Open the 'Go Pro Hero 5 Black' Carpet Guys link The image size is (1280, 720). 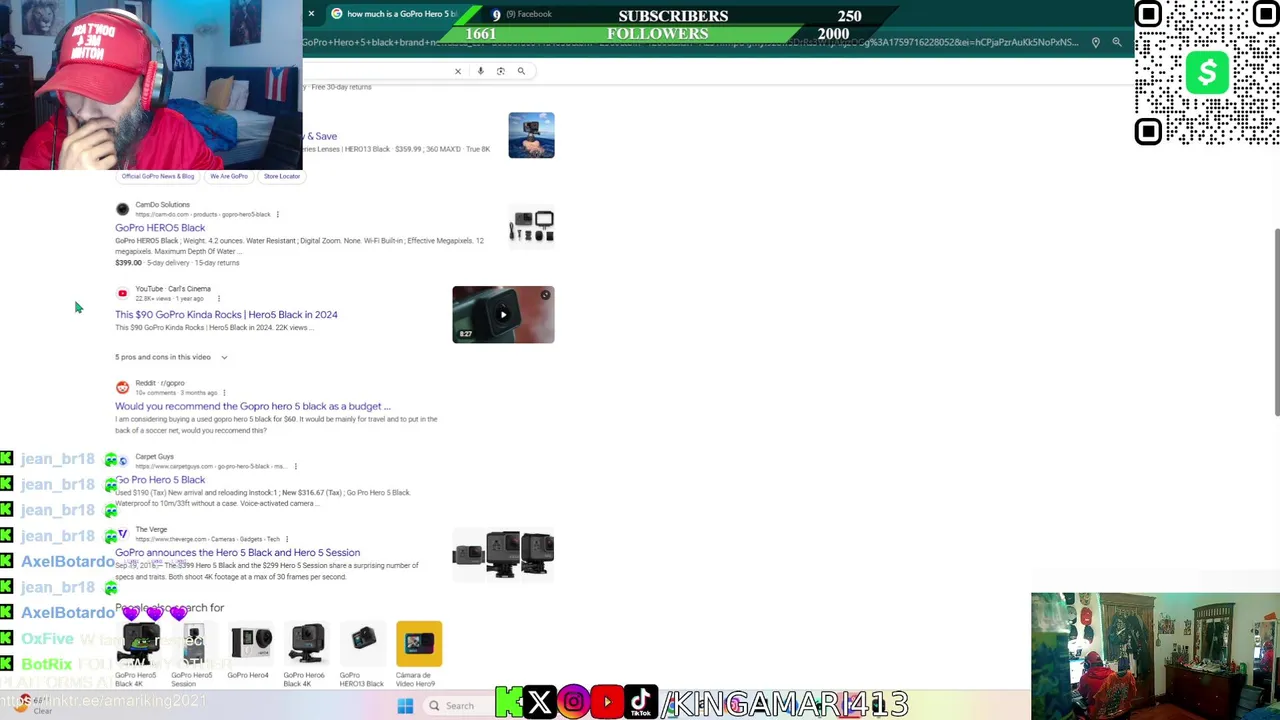click(160, 480)
